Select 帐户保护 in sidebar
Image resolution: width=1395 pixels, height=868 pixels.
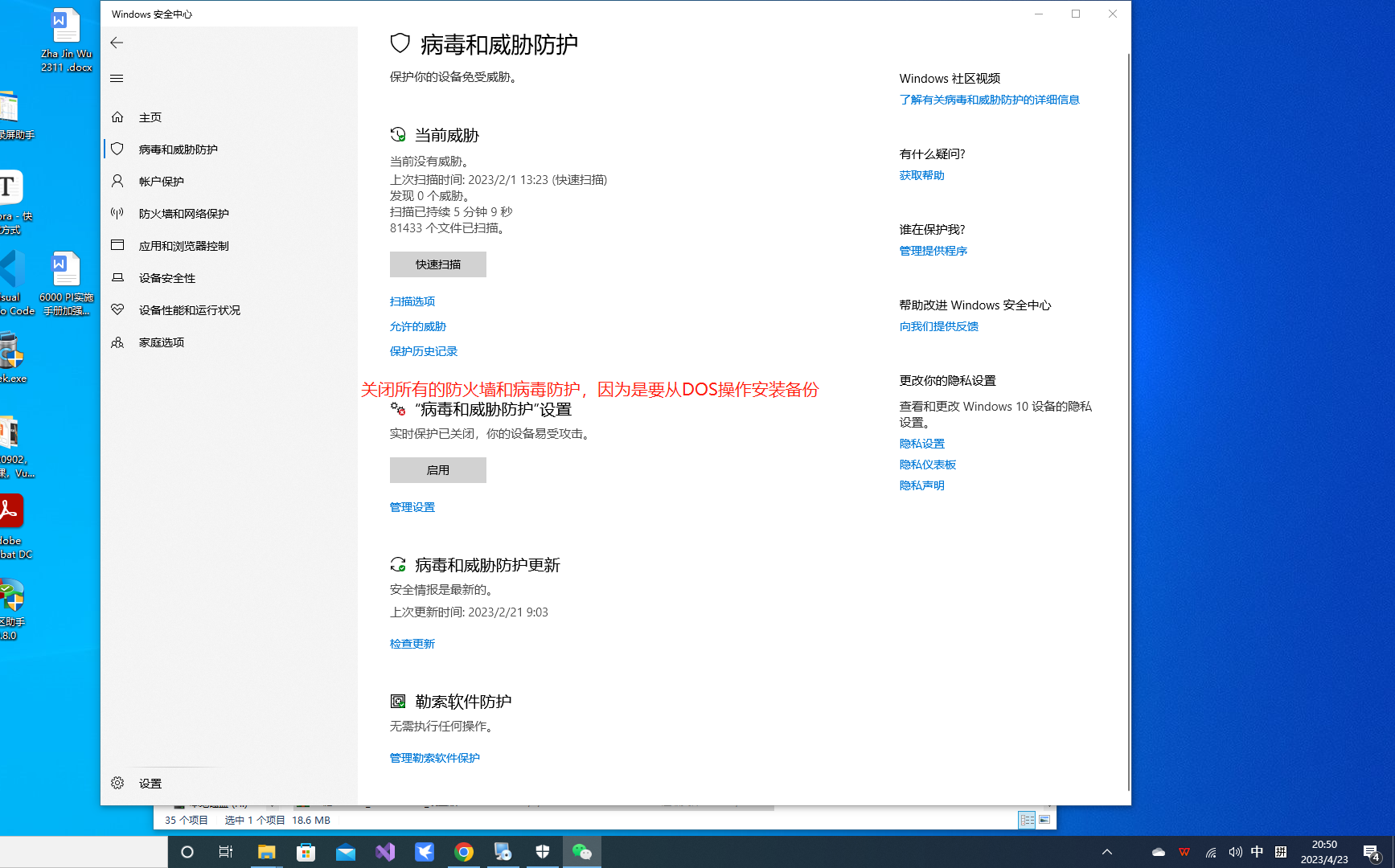(161, 182)
